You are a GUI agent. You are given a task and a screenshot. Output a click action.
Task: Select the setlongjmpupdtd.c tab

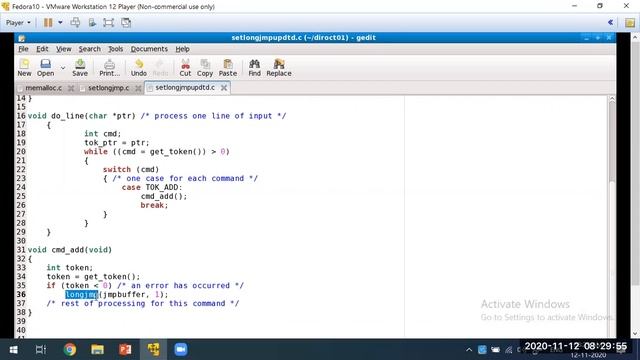pyautogui.click(x=185, y=87)
